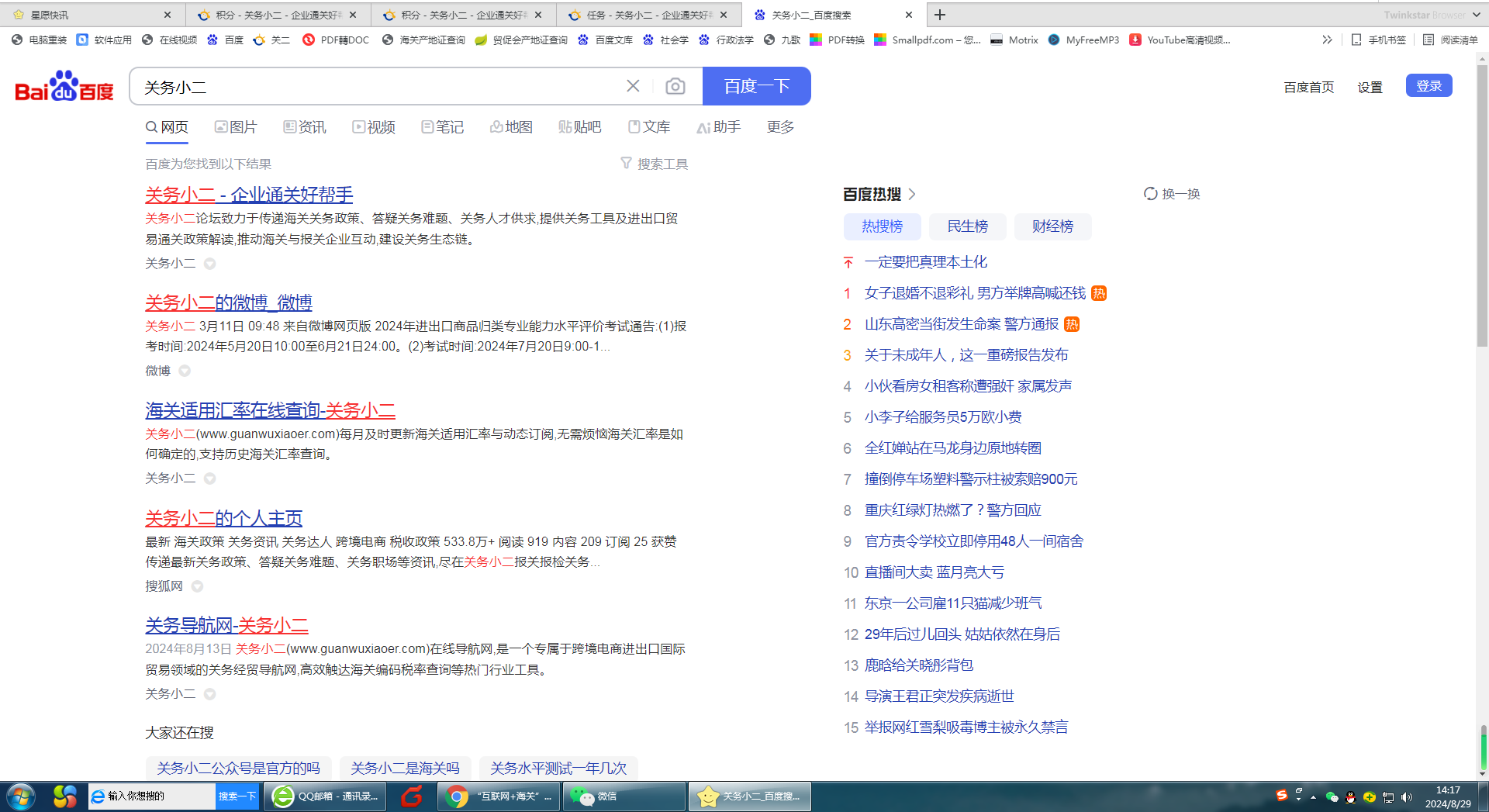1489x812 pixels.
Task: Open result 海关适用汇率在线查询-关务小二
Action: (x=271, y=410)
